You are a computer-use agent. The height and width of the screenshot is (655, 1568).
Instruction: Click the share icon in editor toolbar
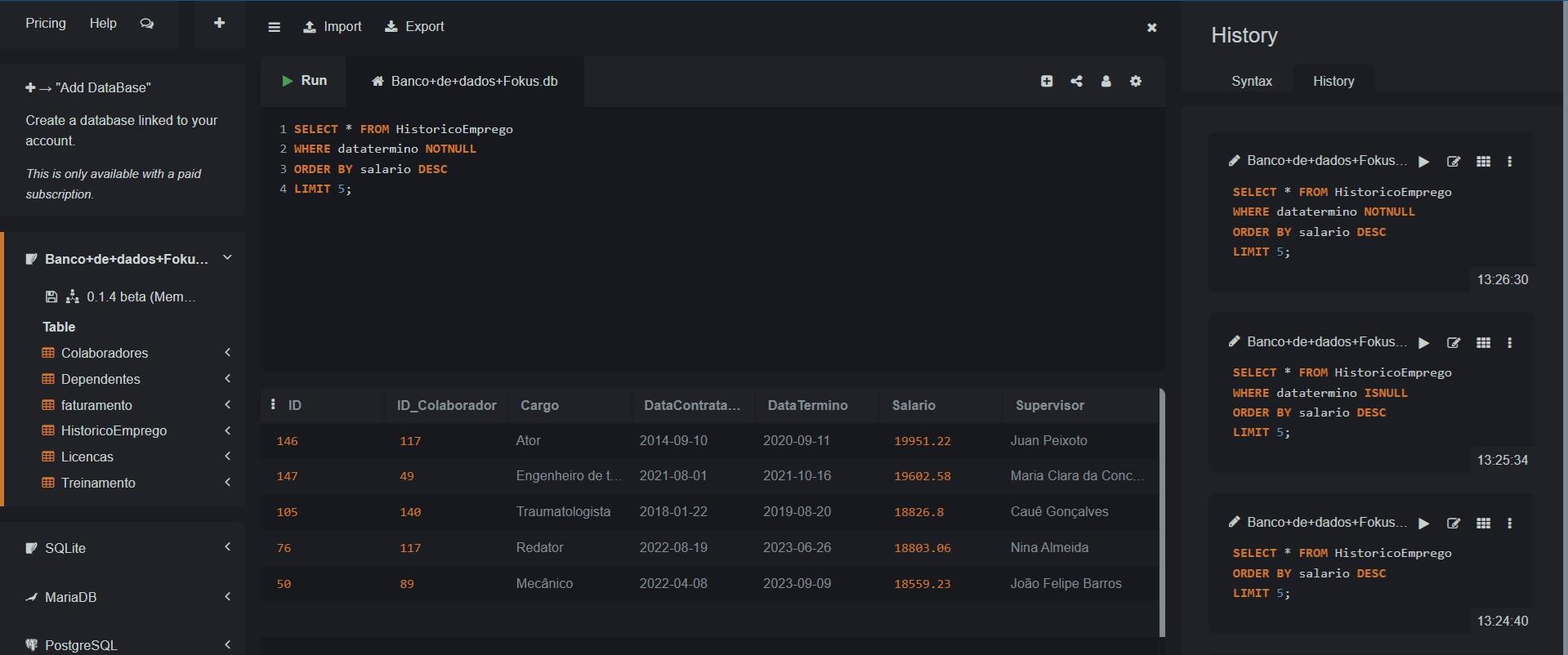click(x=1077, y=81)
